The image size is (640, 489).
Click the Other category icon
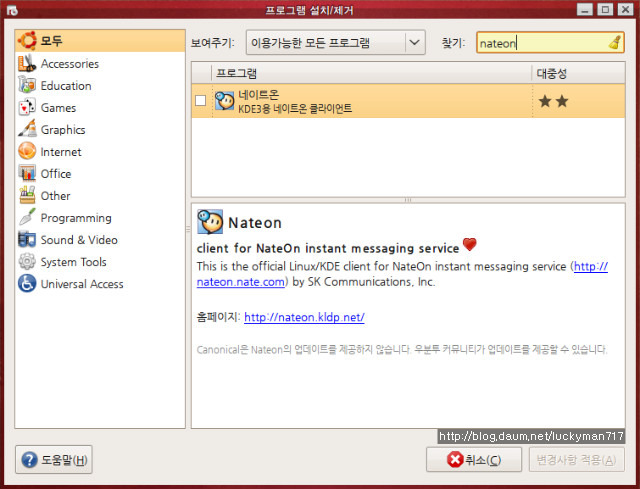(27, 196)
